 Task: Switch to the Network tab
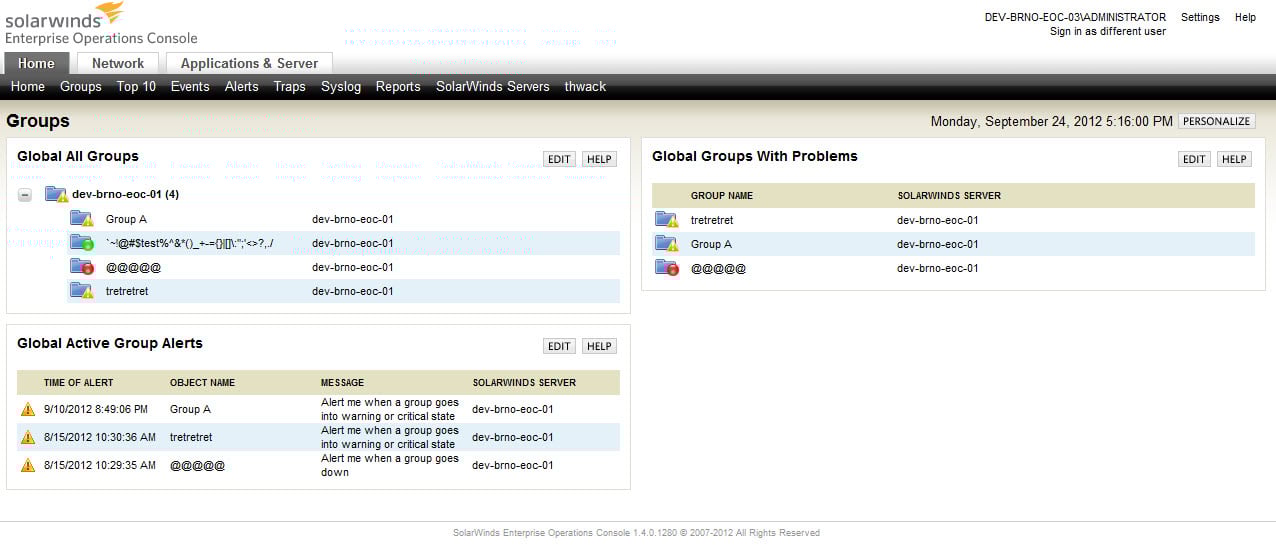point(118,63)
